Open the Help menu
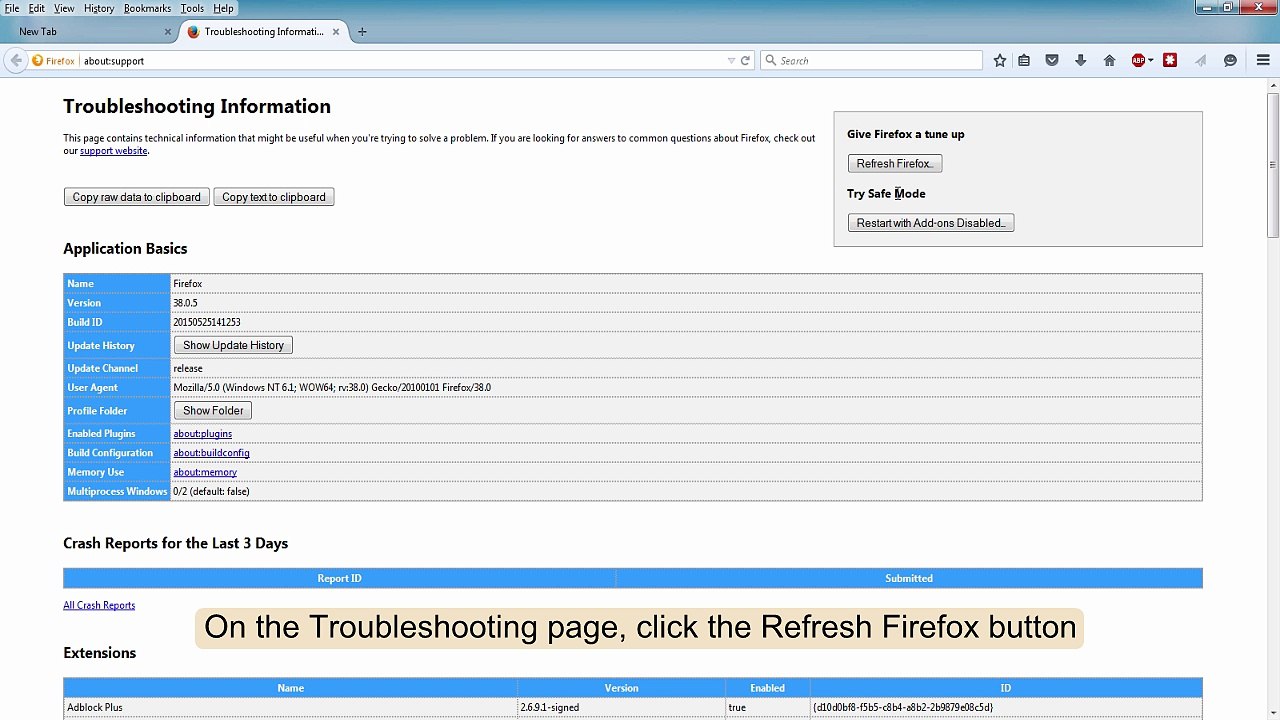 [x=223, y=8]
